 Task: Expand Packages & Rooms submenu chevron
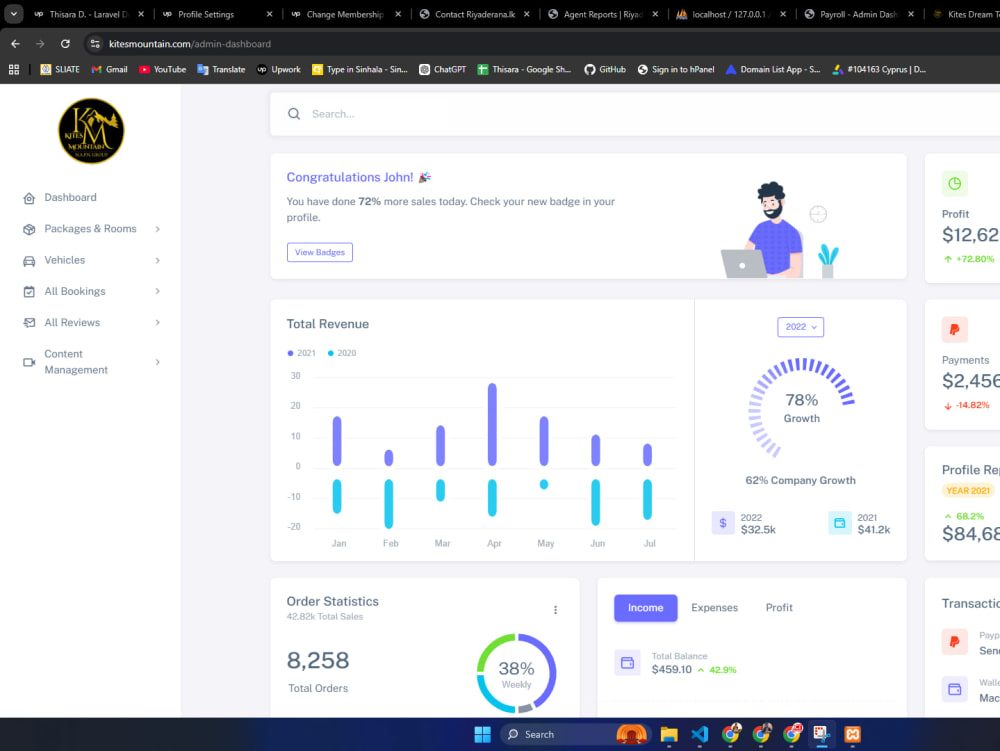(158, 229)
